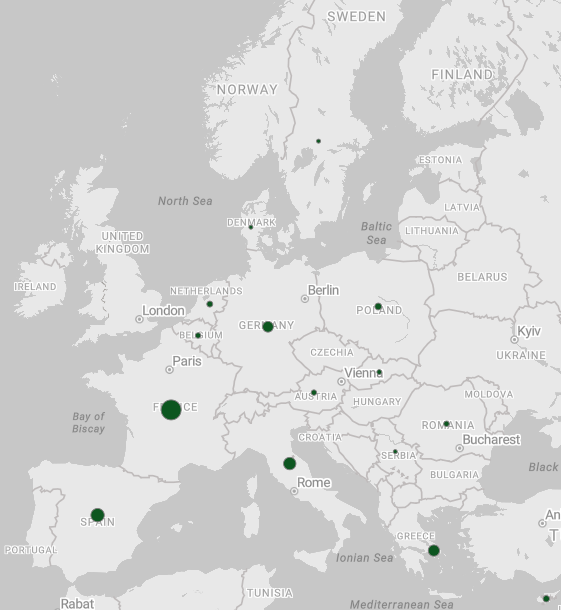
Task: Click the green dot over Germany
Action: coord(268,326)
